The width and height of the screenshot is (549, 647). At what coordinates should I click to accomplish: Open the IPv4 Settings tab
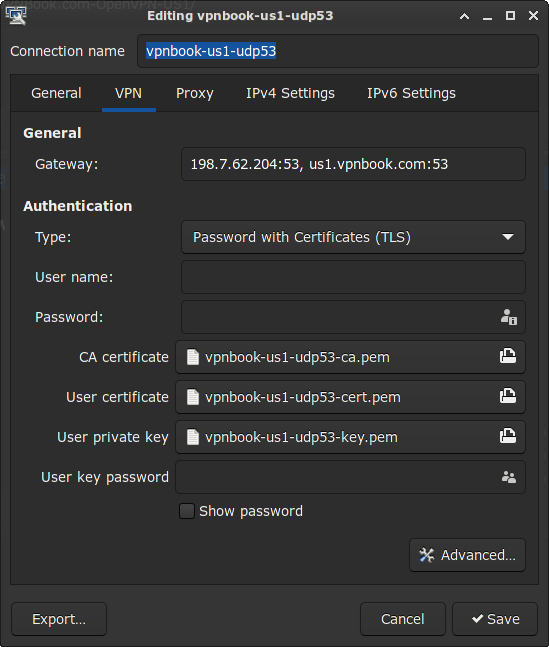coord(290,93)
